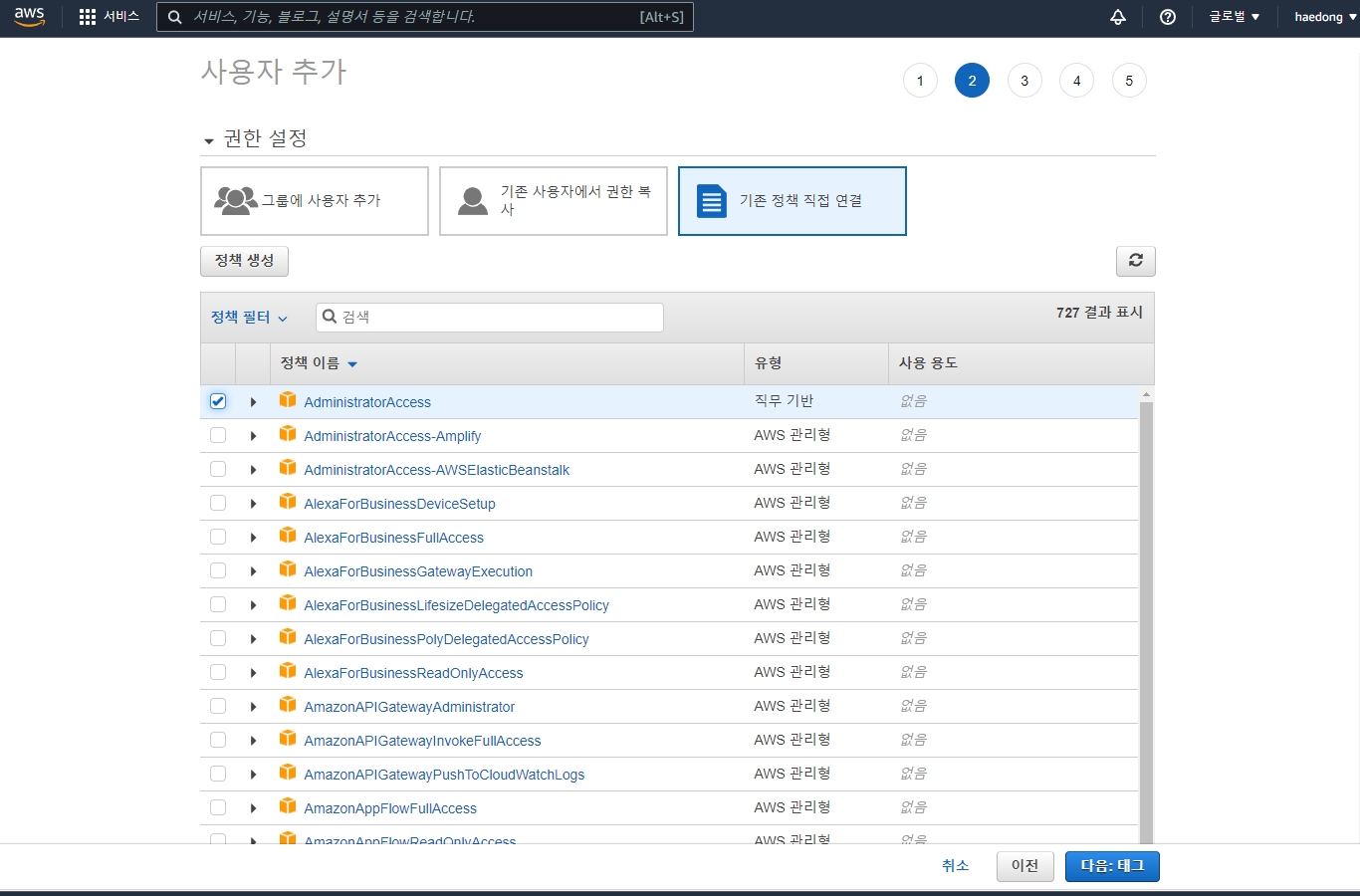This screenshot has width=1360, height=896.
Task: Open the AmazonAPIGatewayAdministrator policy link
Action: tap(409, 707)
